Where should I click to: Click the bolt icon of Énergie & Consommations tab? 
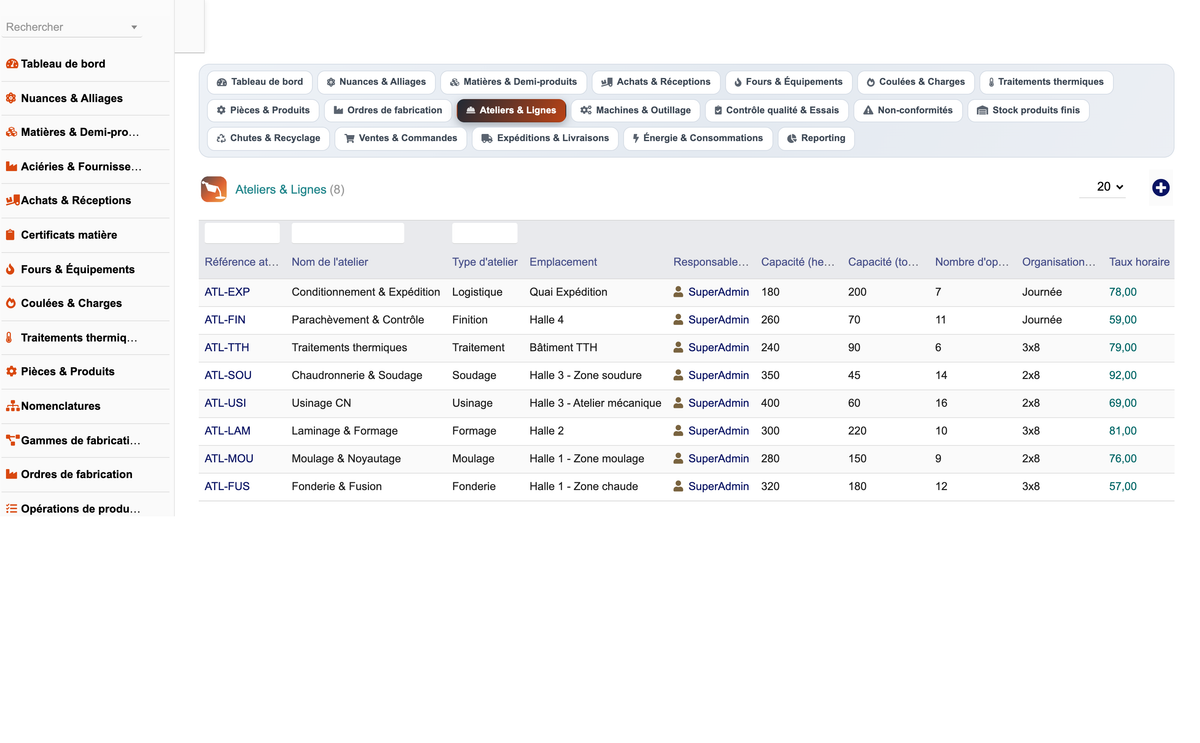point(636,138)
